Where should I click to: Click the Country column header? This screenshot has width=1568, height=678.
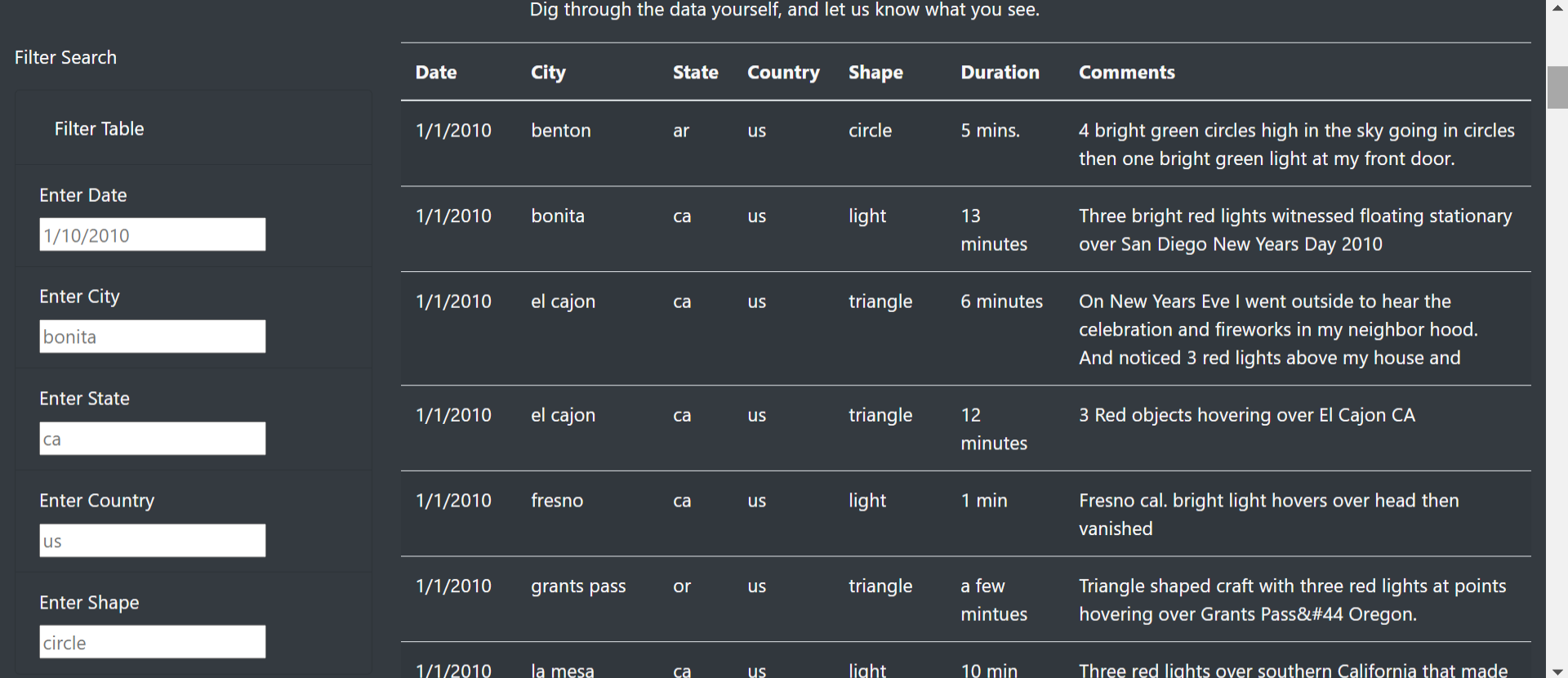(x=782, y=72)
